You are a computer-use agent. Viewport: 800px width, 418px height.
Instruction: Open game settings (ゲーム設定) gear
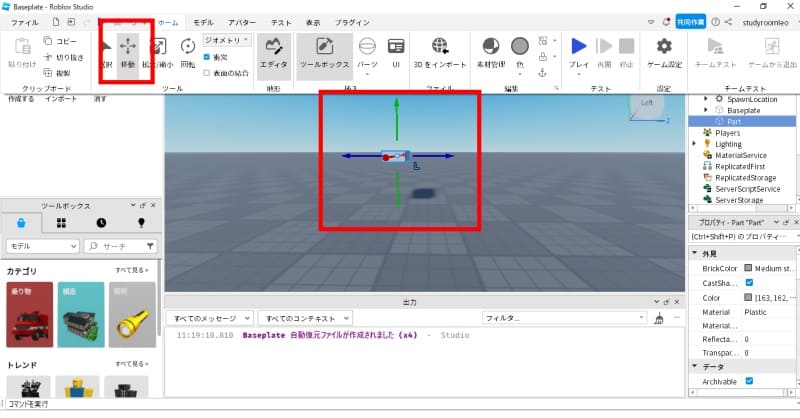664,54
